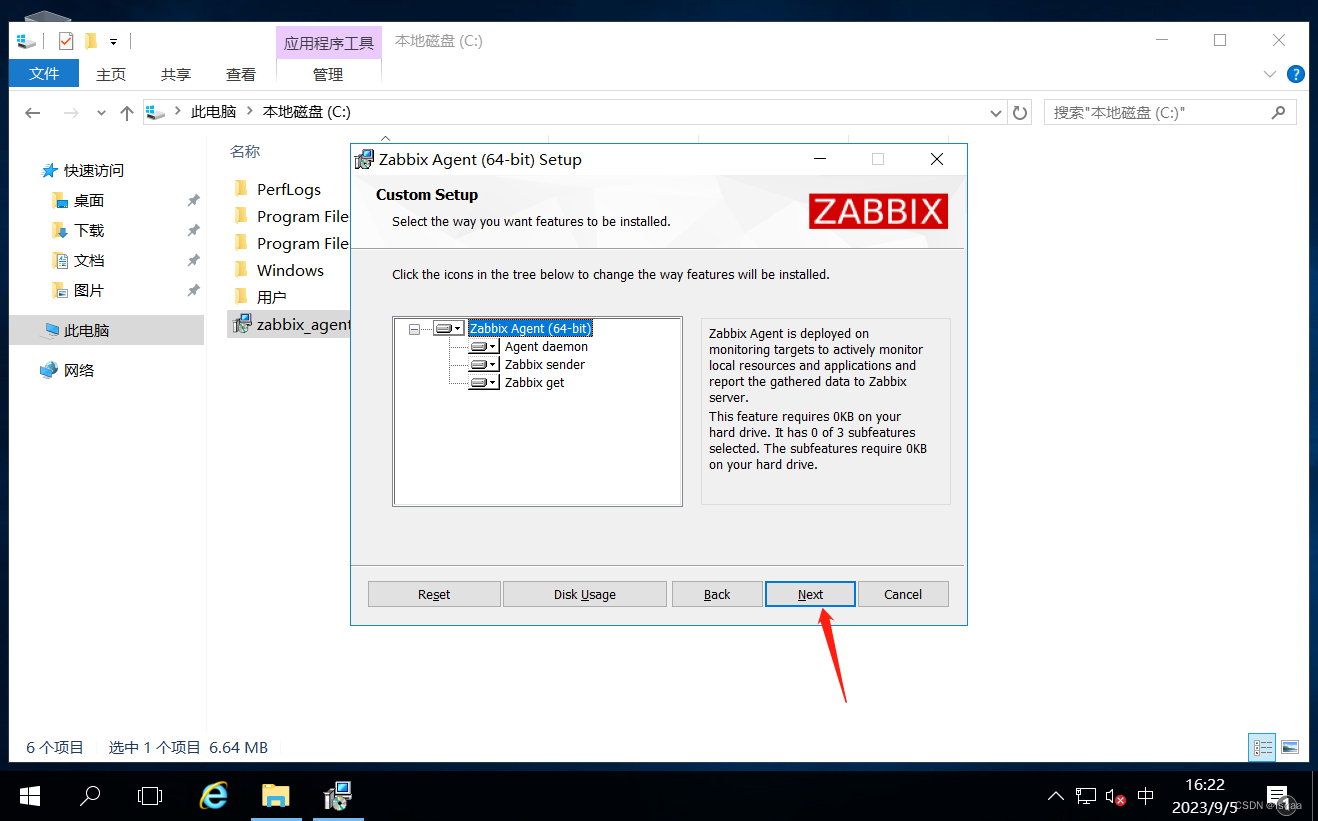Open 文档 in the navigation pane
The width and height of the screenshot is (1318, 821).
pyautogui.click(x=89, y=261)
